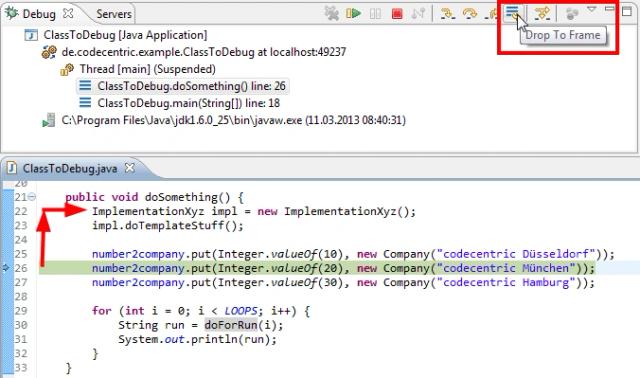
Task: Switch to the Servers tab
Action: coord(113,14)
